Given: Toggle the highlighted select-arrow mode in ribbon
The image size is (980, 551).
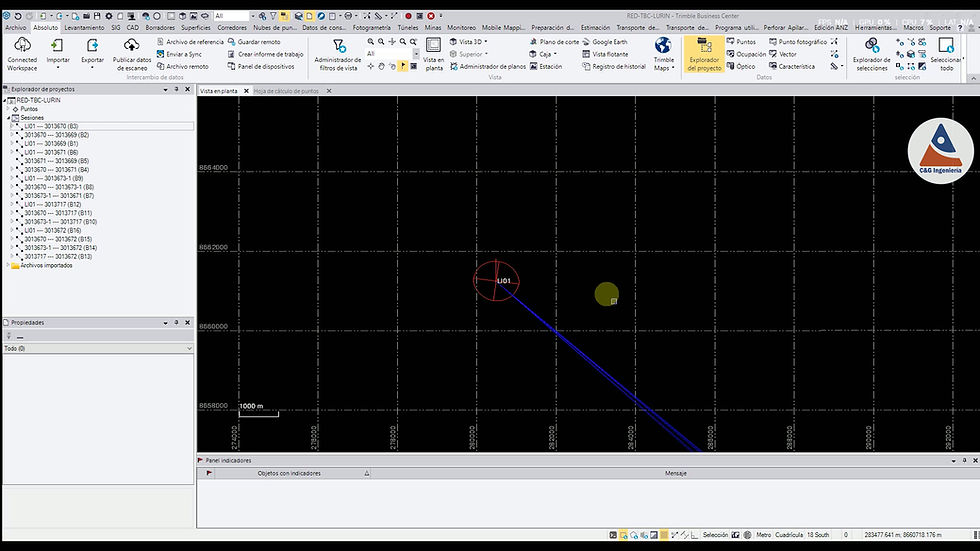Looking at the screenshot, I should coord(402,66).
